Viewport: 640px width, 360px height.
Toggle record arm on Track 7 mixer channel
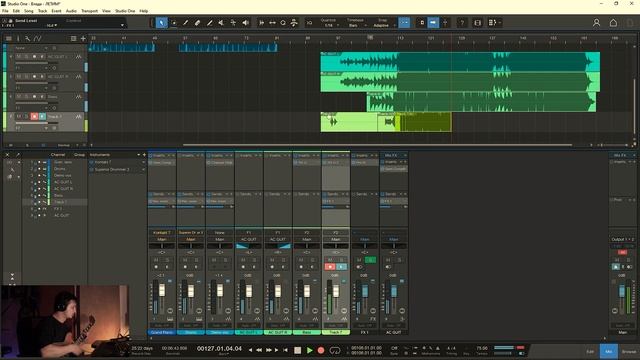[330, 267]
